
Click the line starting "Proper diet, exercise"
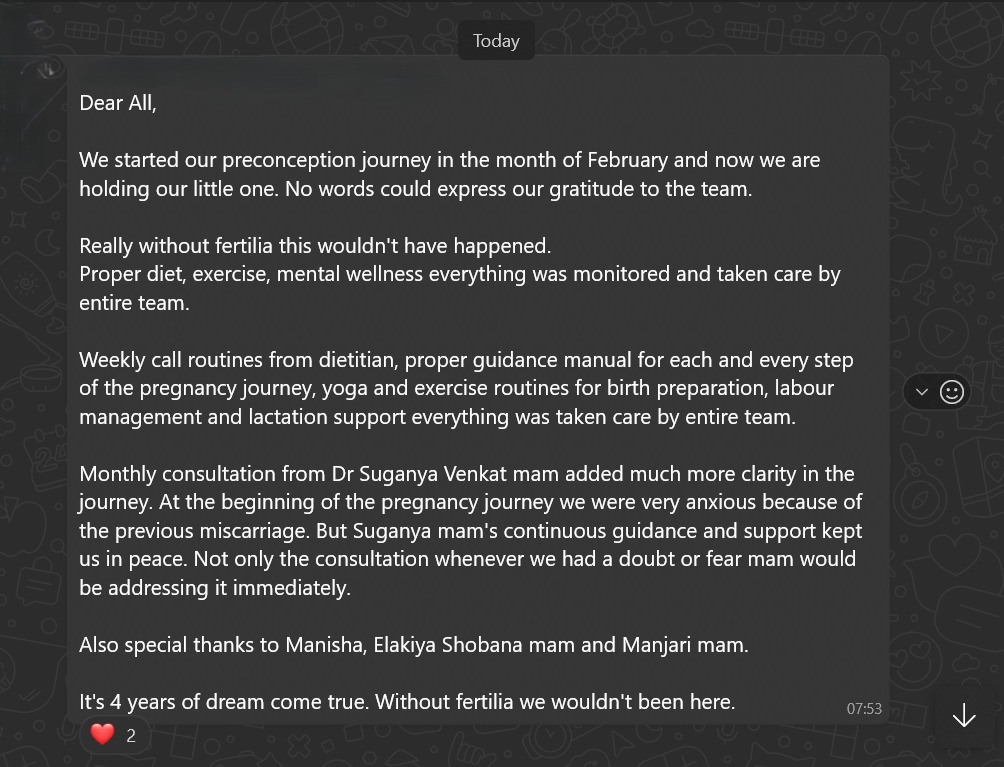459,274
